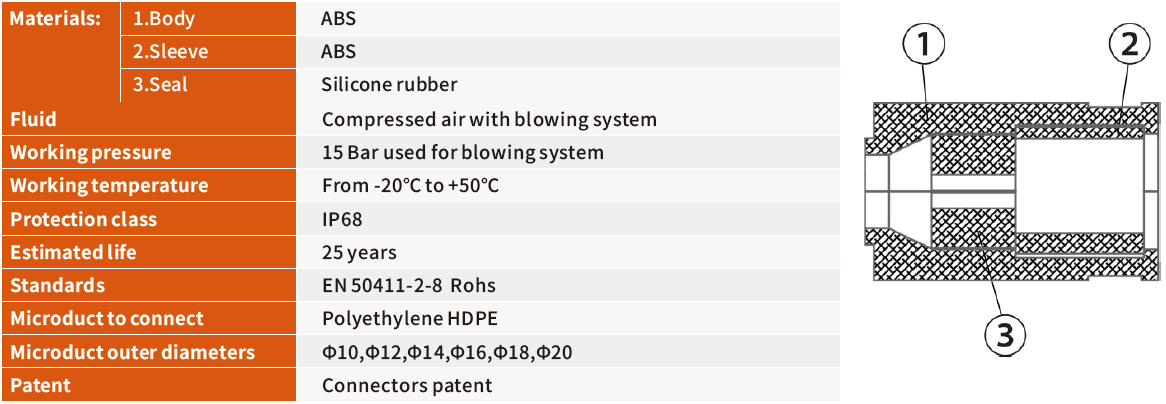This screenshot has height=404, width=1166.
Task: Click the 1.Body label
Action: (164, 18)
